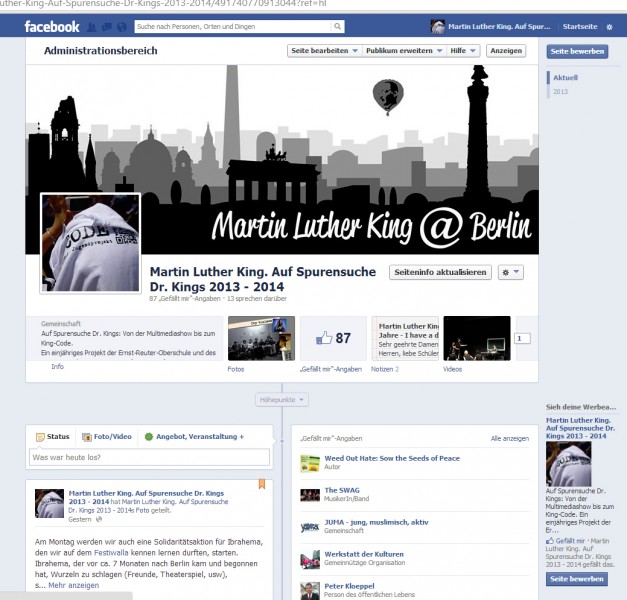Open Peter Kloeppel page link
The height and width of the screenshot is (600, 627).
(x=349, y=586)
